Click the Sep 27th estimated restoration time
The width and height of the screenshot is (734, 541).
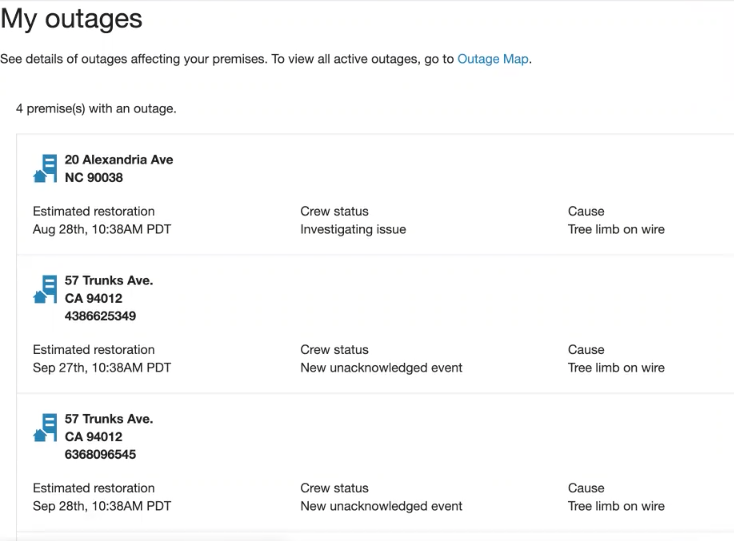(102, 367)
